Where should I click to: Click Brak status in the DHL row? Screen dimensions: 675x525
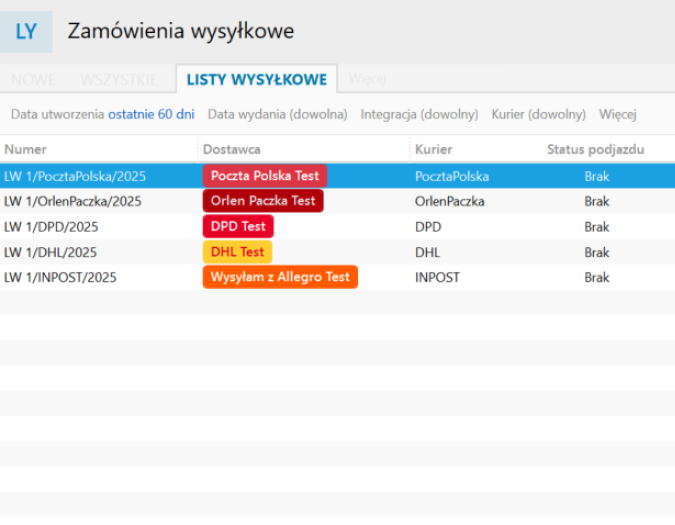(x=597, y=252)
